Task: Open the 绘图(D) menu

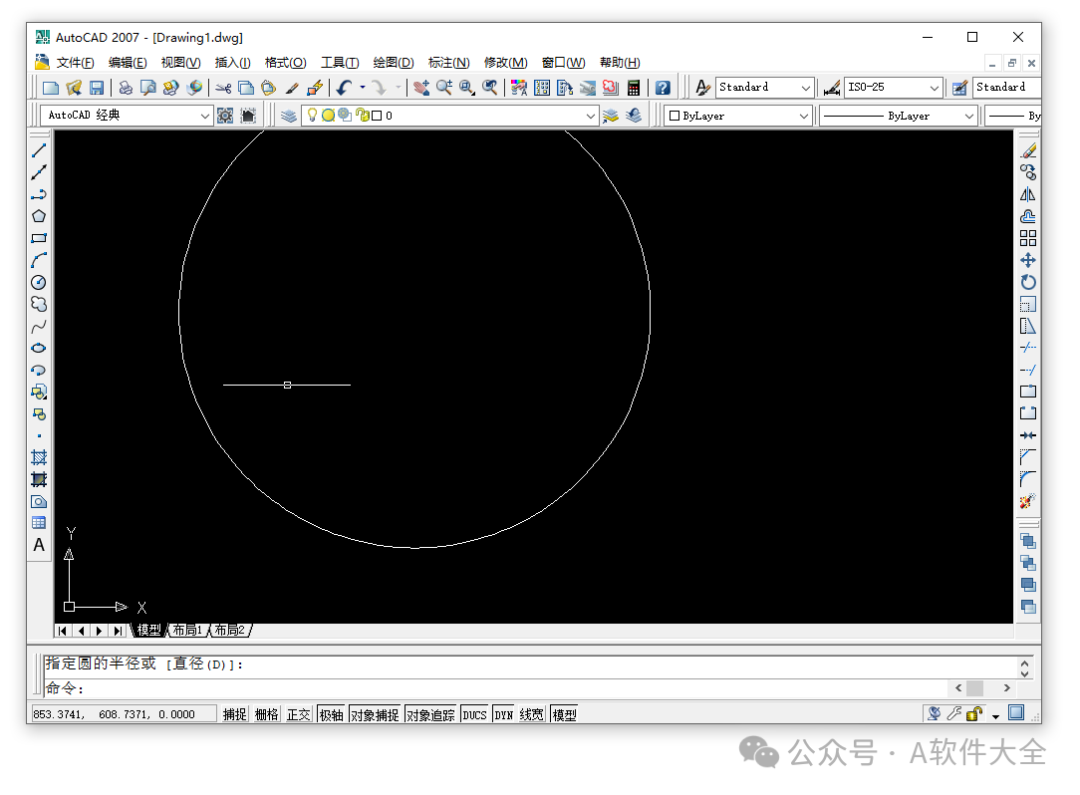Action: click(x=393, y=63)
